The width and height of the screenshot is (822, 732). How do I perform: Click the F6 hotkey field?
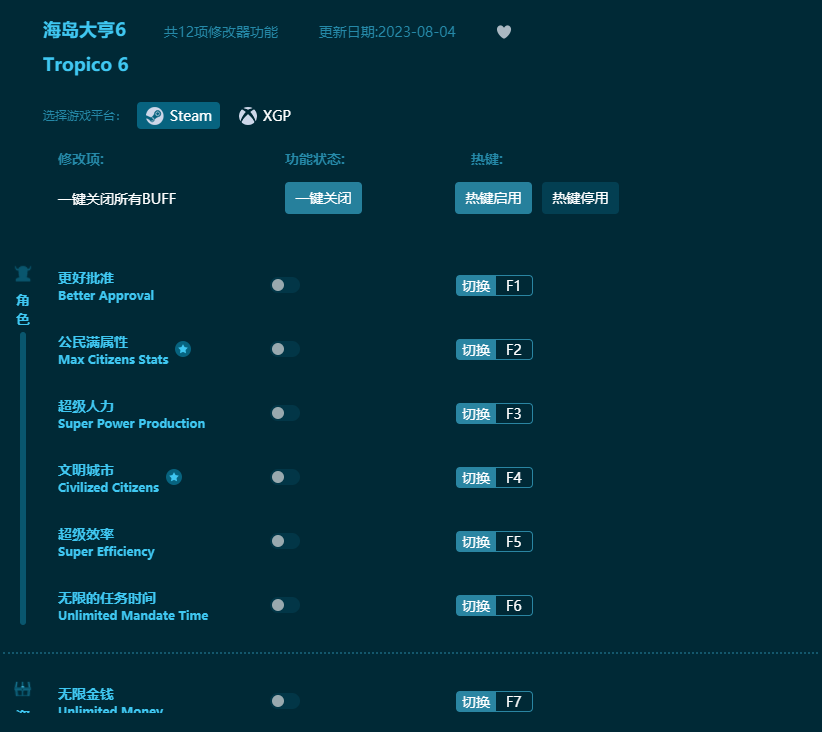pos(514,606)
